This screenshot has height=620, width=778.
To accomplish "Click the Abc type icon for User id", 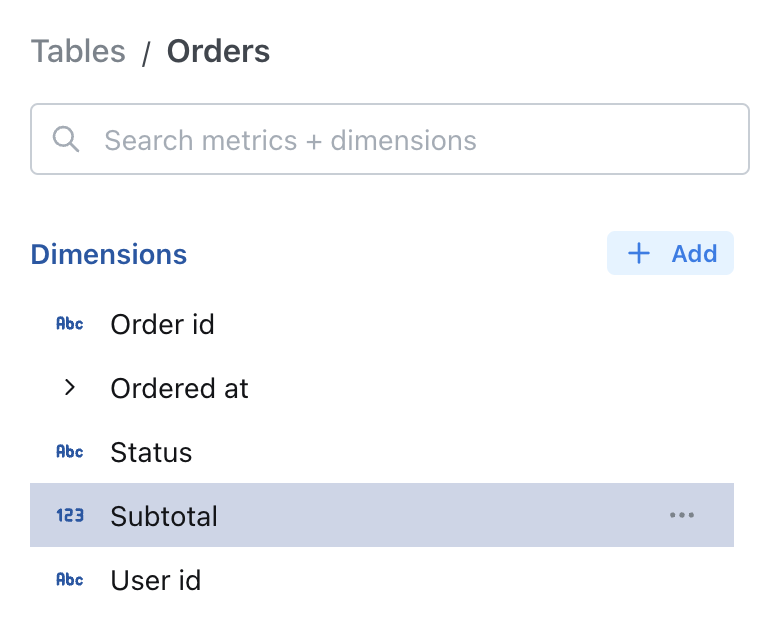I will point(70,580).
